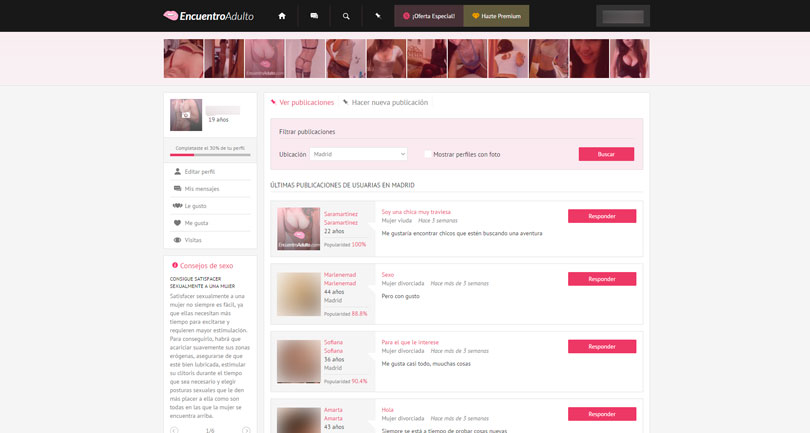Click the info icon beside Consejos de sexo
The height and width of the screenshot is (433, 810).
tap(175, 265)
